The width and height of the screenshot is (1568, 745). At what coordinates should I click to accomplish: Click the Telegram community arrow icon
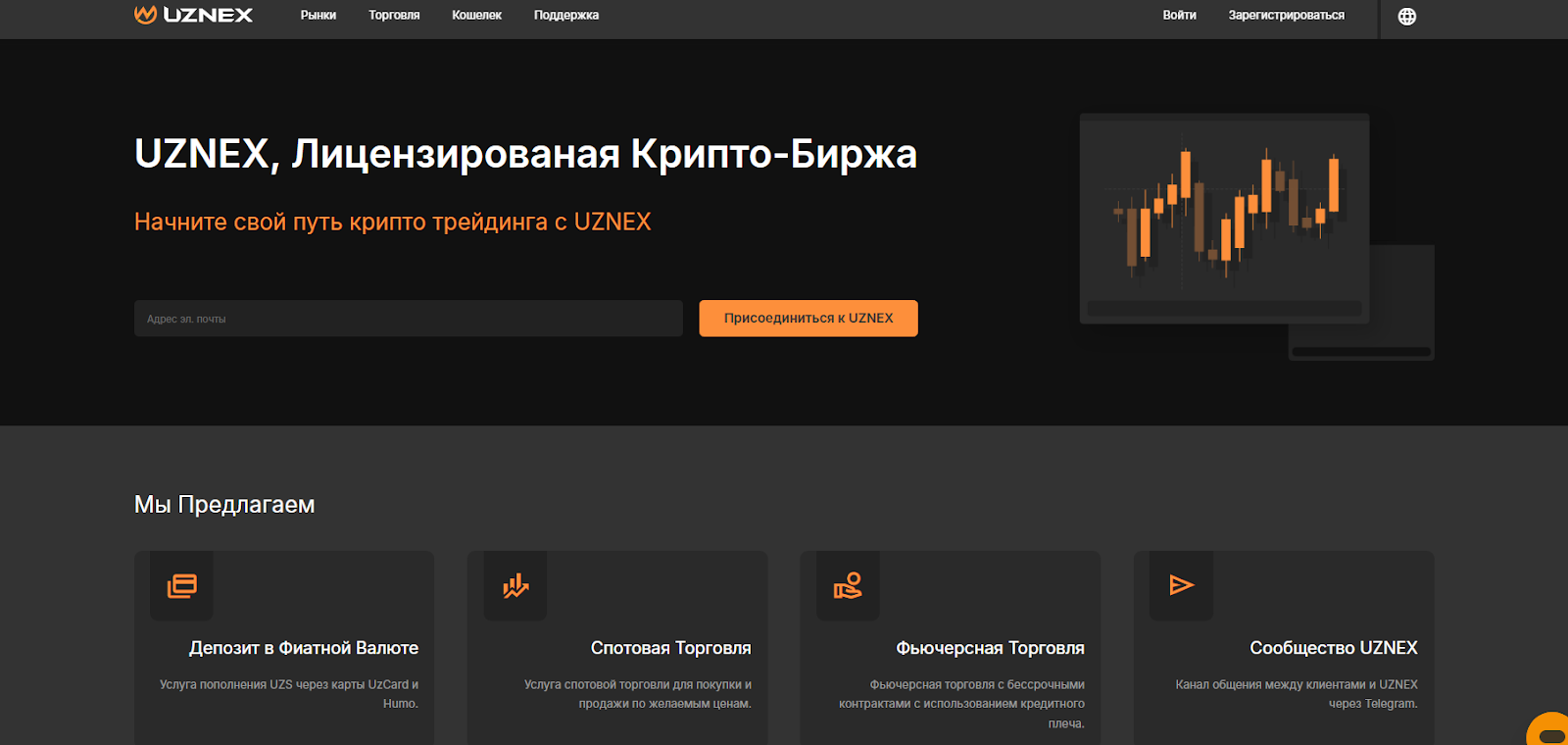(1182, 585)
